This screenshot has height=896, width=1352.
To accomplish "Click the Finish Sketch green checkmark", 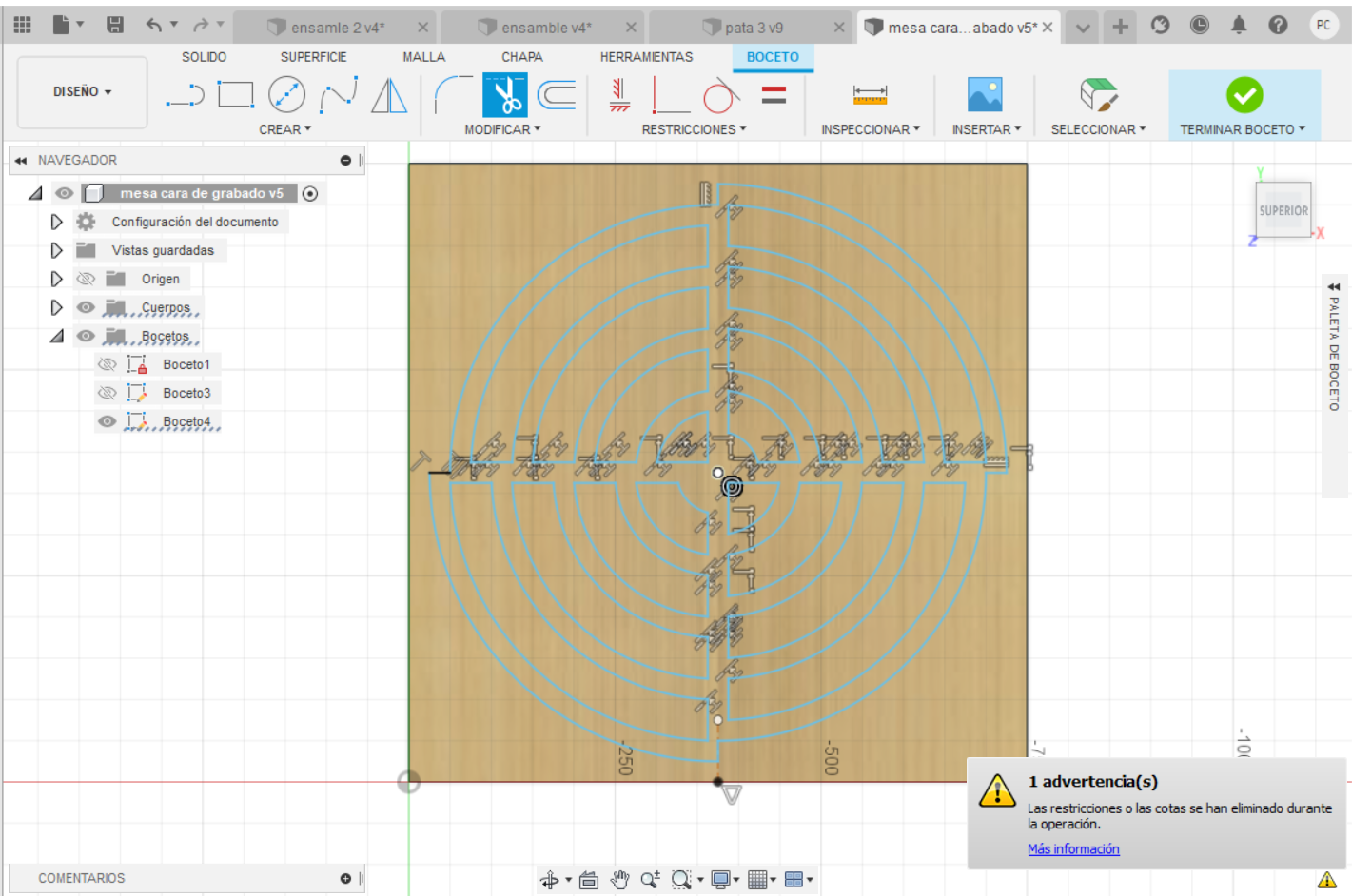I will tap(1244, 95).
